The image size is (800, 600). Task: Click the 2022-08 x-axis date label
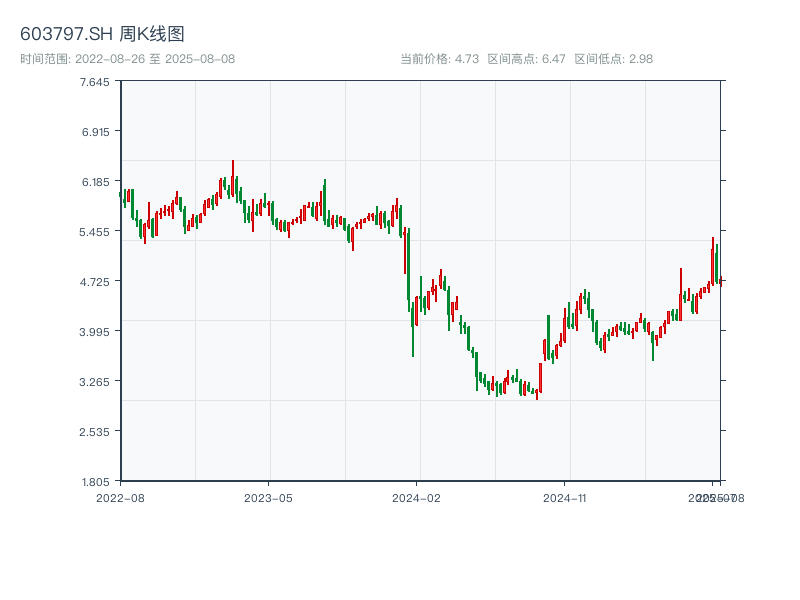click(120, 497)
